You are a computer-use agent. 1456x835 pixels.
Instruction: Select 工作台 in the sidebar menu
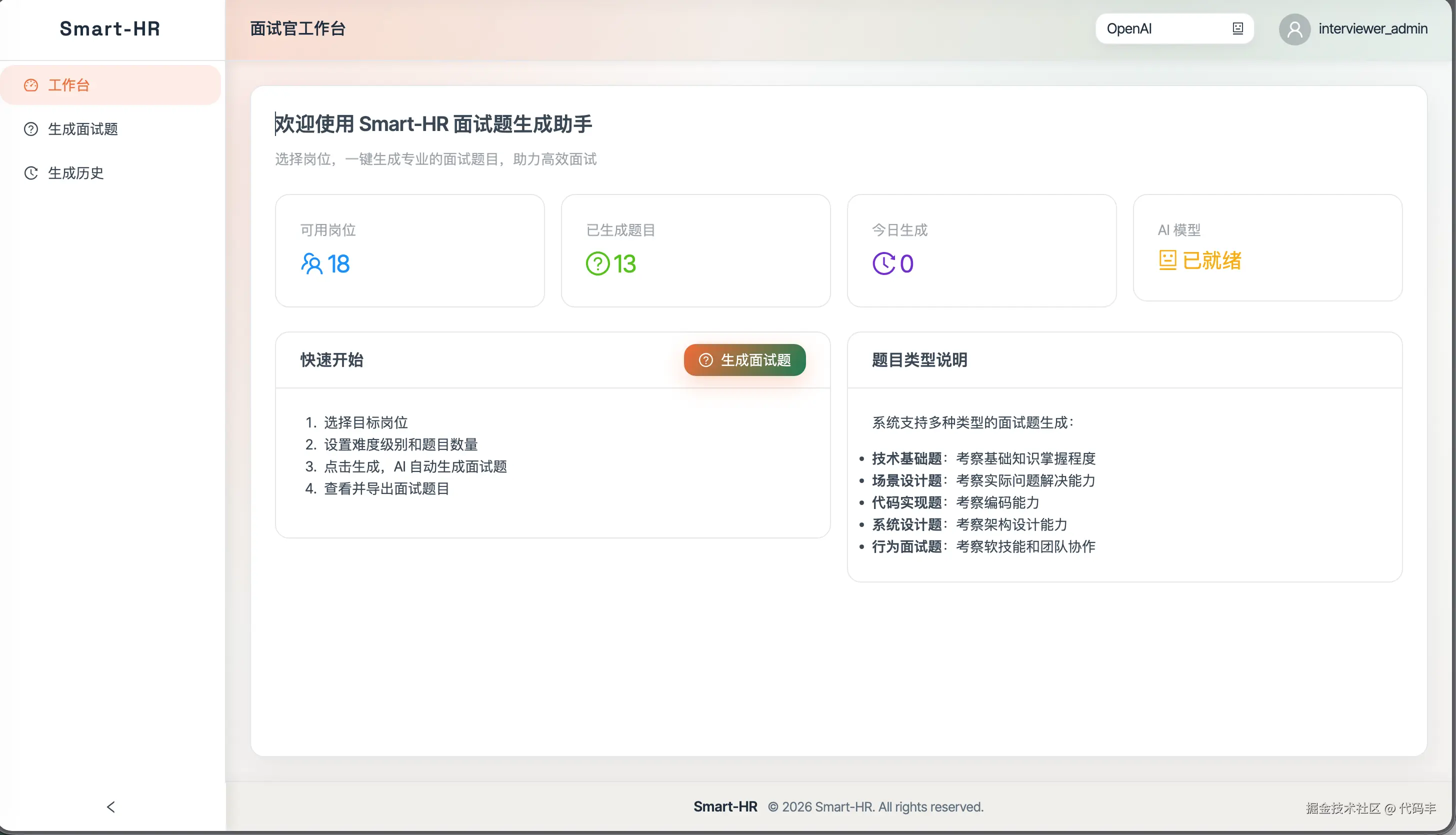(69, 85)
